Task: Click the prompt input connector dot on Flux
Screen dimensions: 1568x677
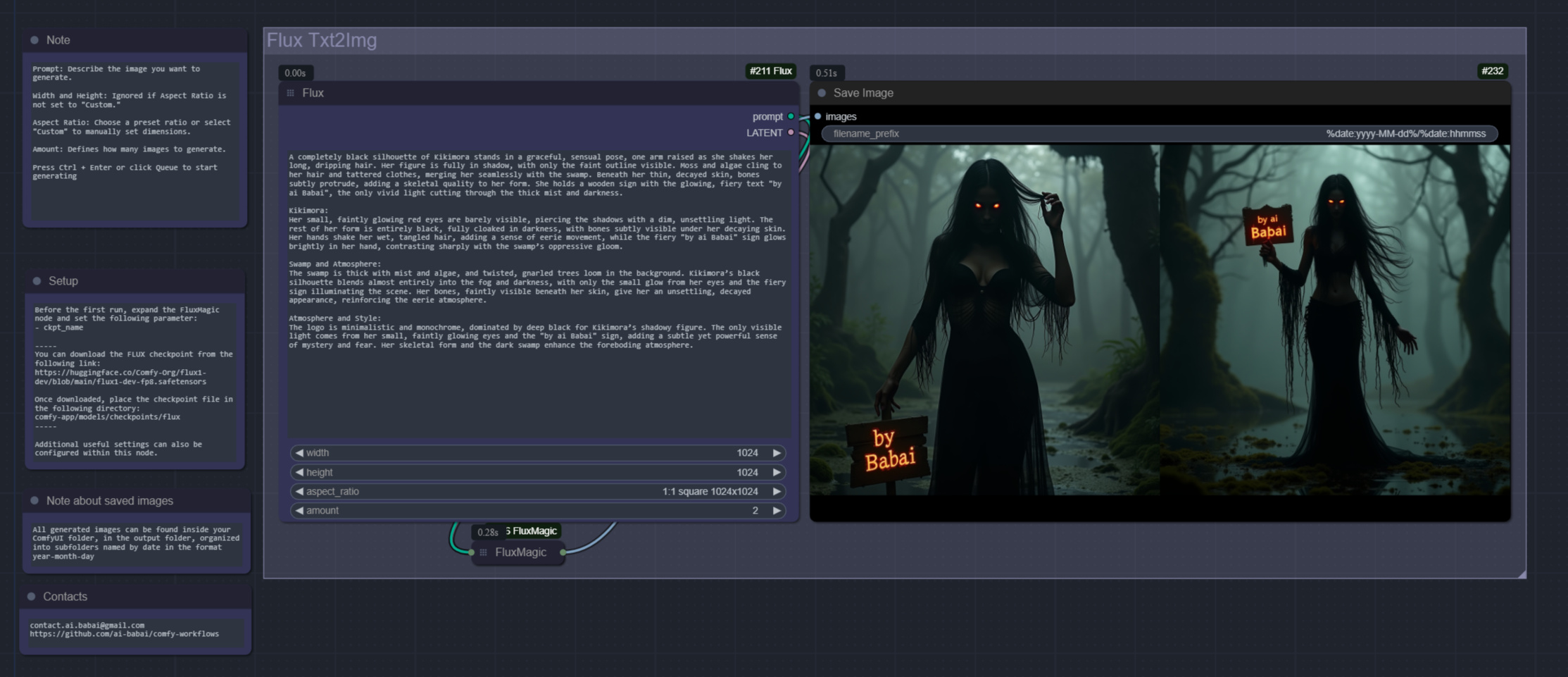Action: click(791, 116)
